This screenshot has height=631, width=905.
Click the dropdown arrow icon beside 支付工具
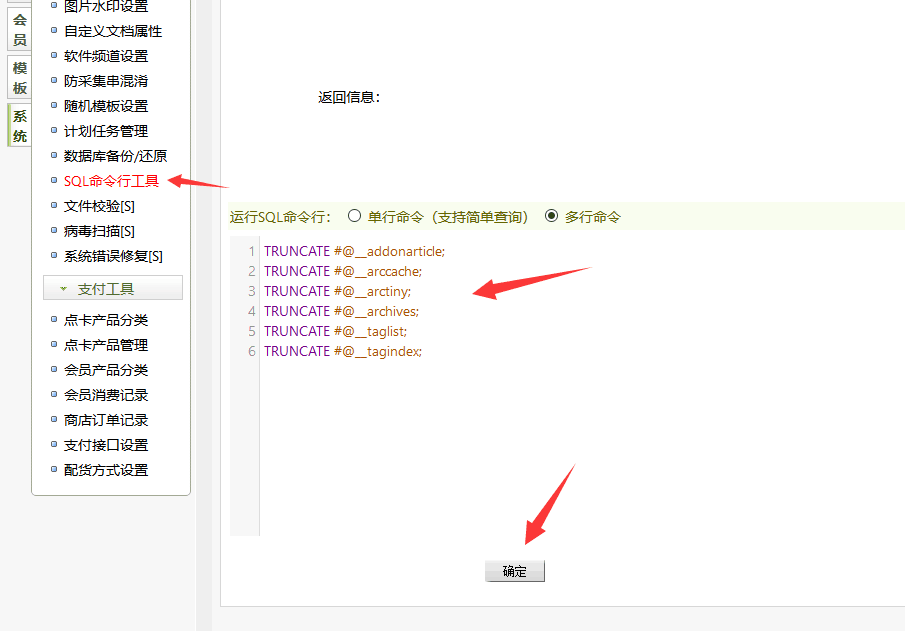click(x=64, y=289)
